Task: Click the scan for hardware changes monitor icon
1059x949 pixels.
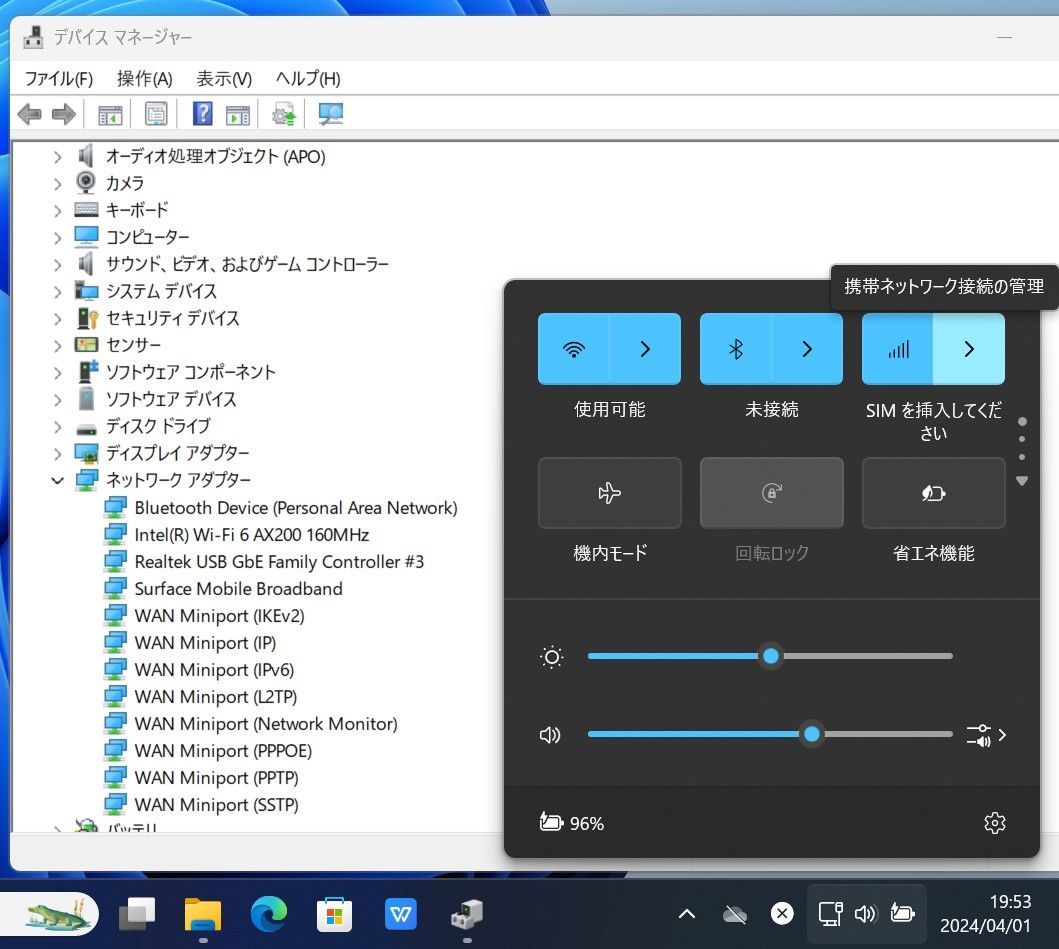Action: pyautogui.click(x=330, y=115)
